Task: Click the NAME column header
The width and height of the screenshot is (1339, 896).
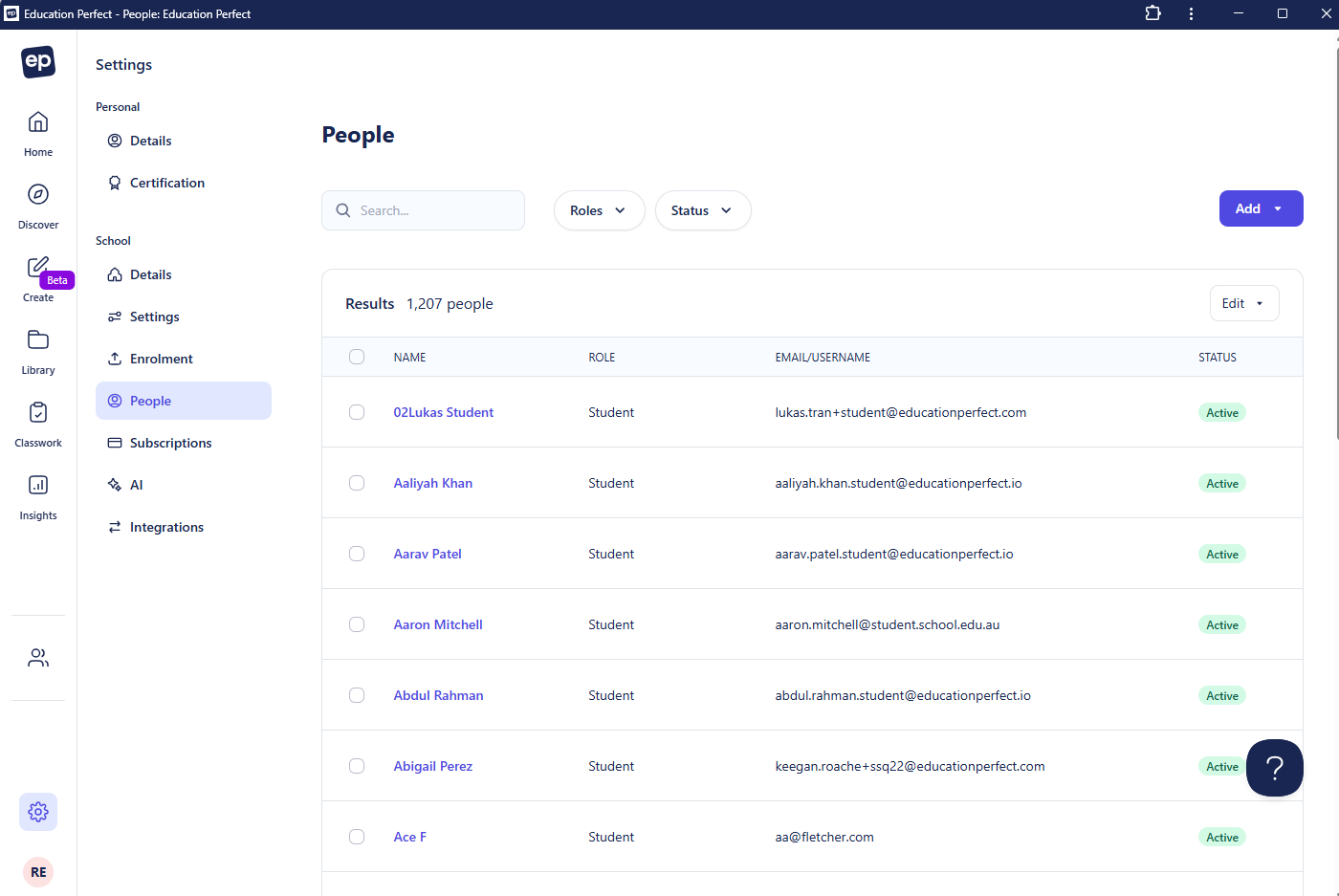Action: point(410,357)
